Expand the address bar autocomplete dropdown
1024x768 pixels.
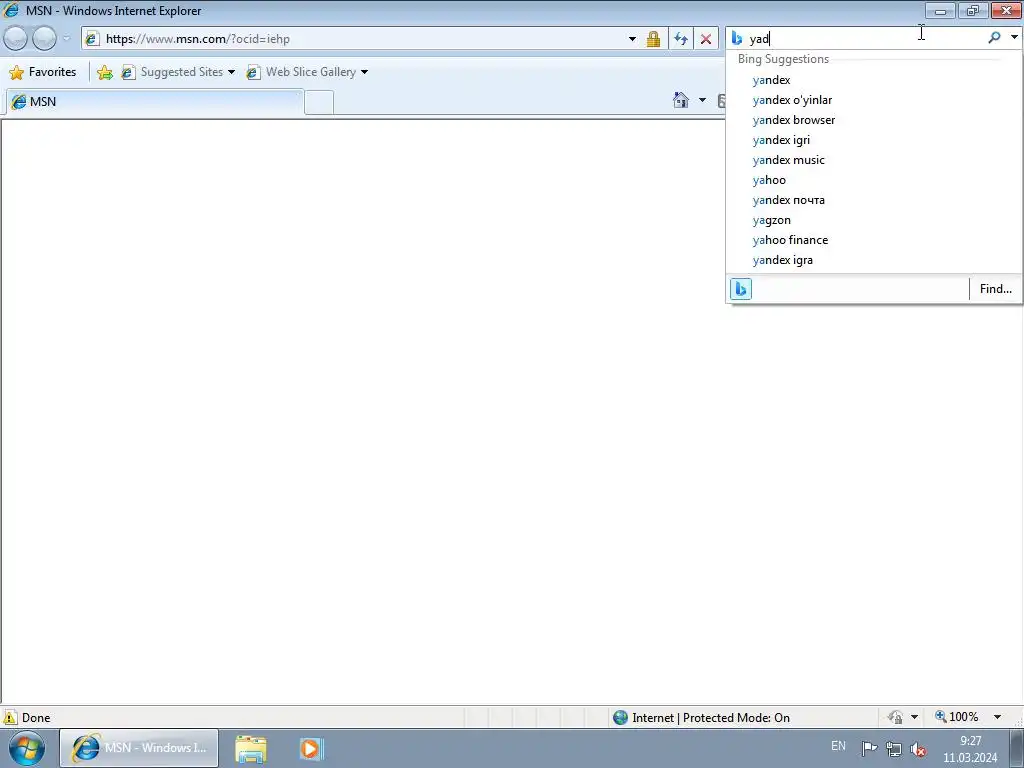point(632,39)
